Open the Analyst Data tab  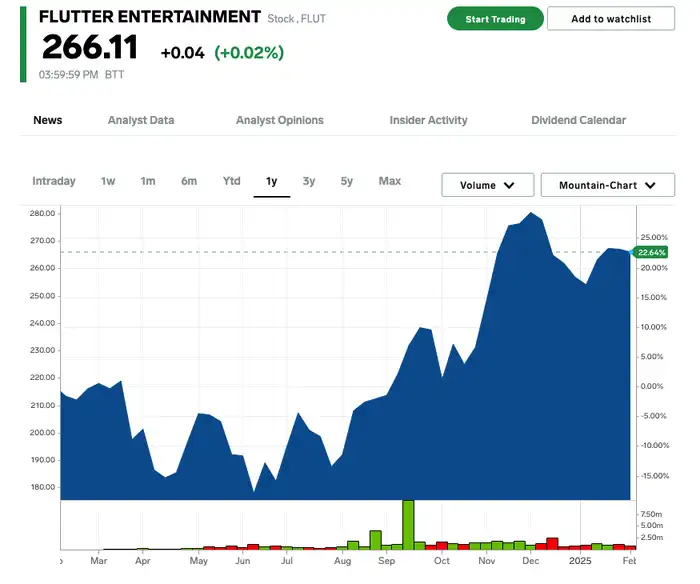point(141,120)
